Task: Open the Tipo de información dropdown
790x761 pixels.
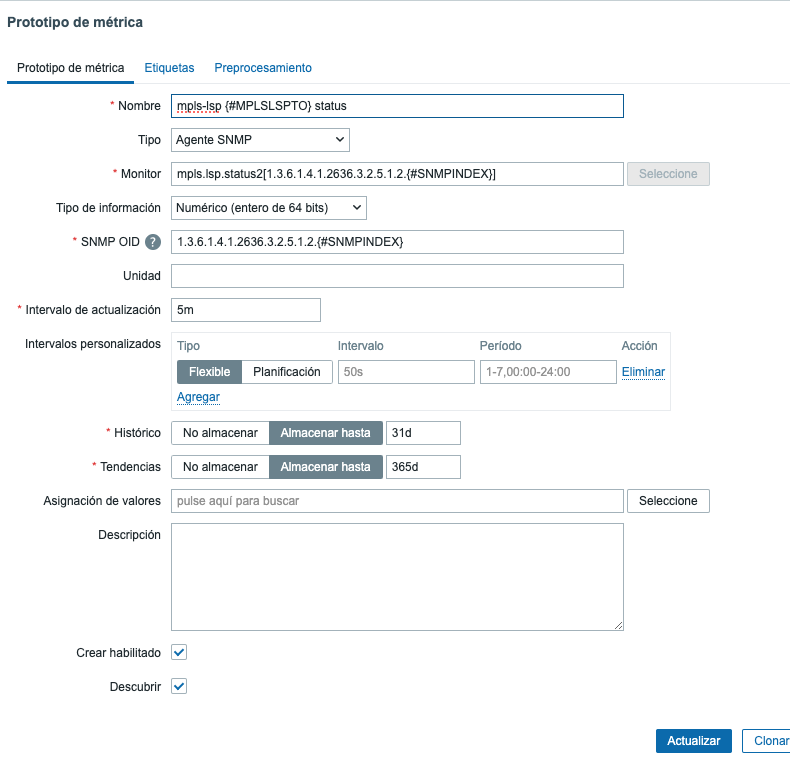Action: (x=269, y=208)
